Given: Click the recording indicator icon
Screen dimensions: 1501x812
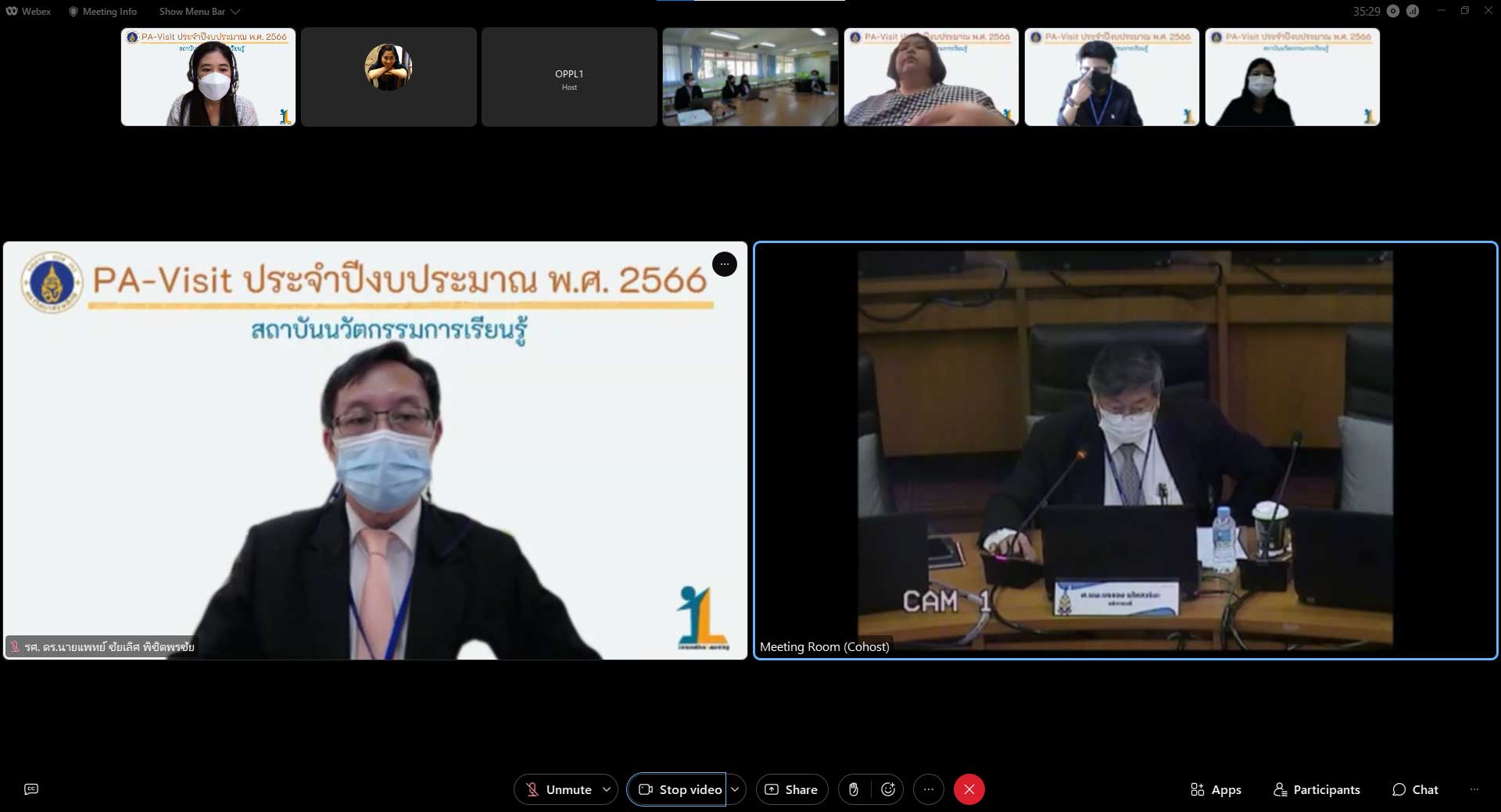Looking at the screenshot, I should 1393,11.
